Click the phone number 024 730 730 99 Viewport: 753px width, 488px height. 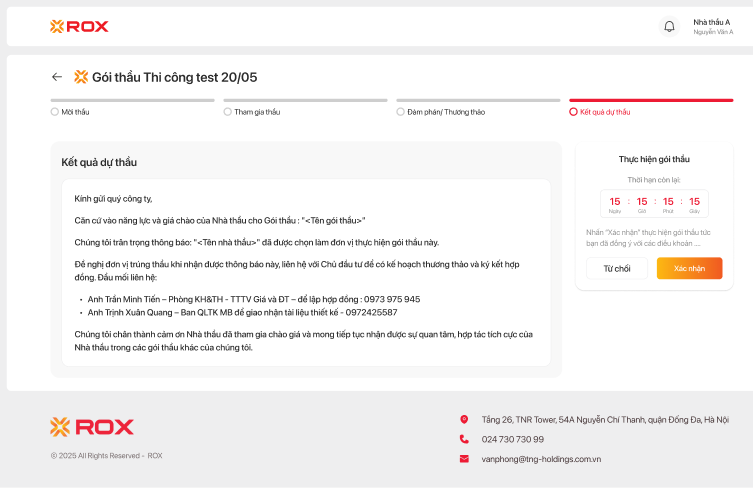coord(513,439)
